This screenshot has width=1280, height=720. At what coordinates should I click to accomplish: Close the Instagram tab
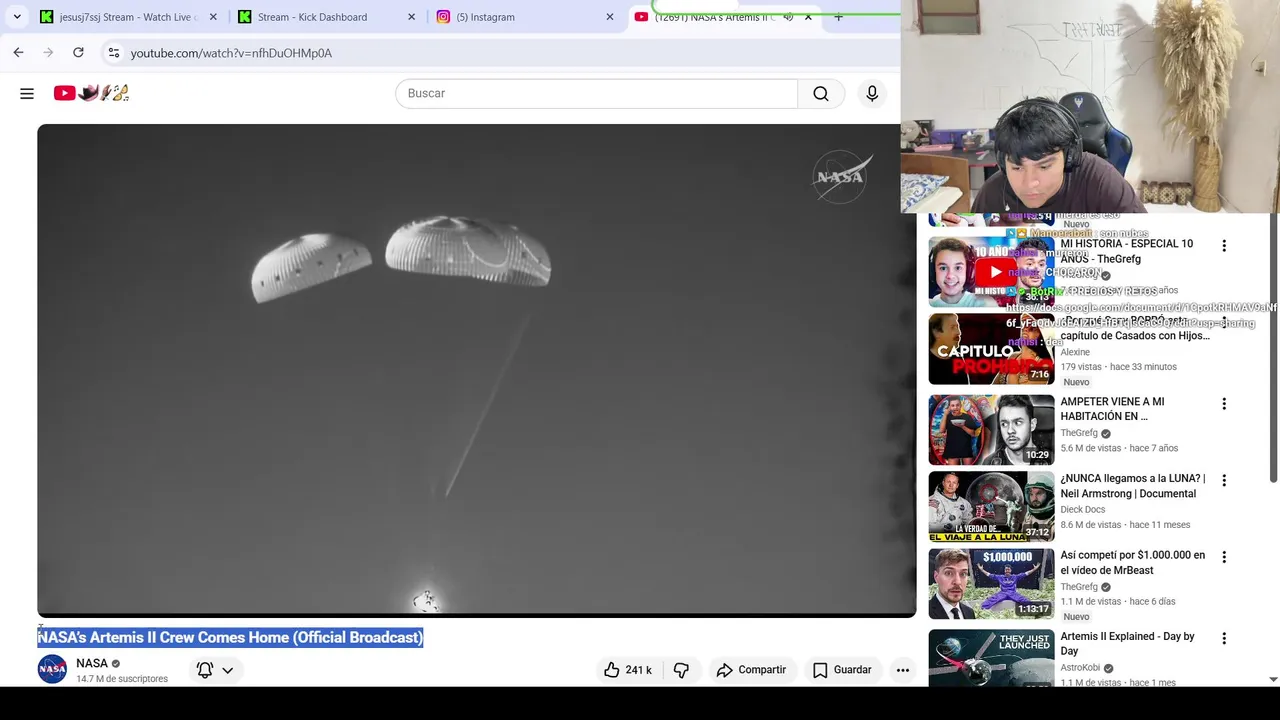click(610, 17)
